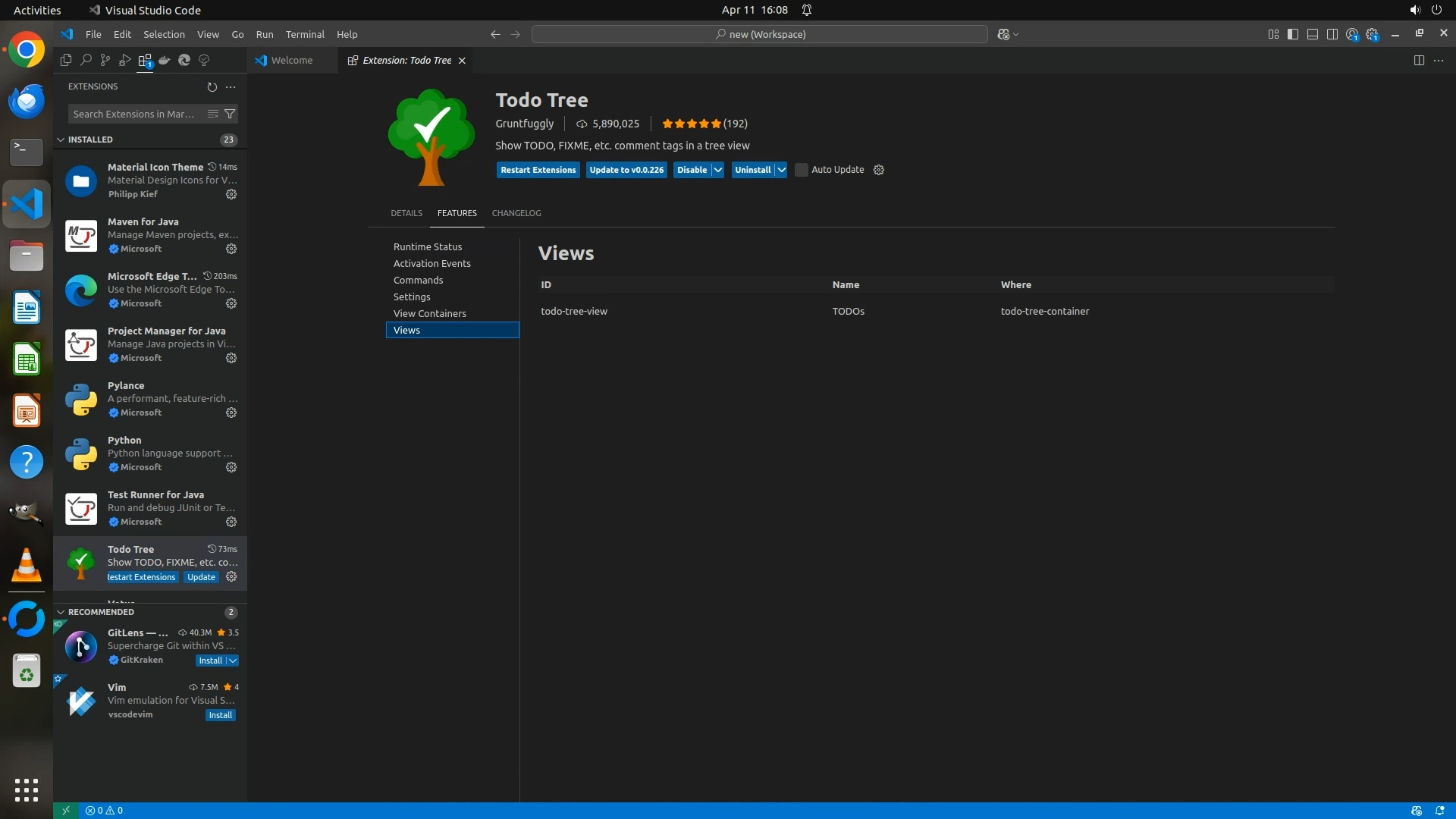Toggle the primary side bar visibility

(1292, 34)
